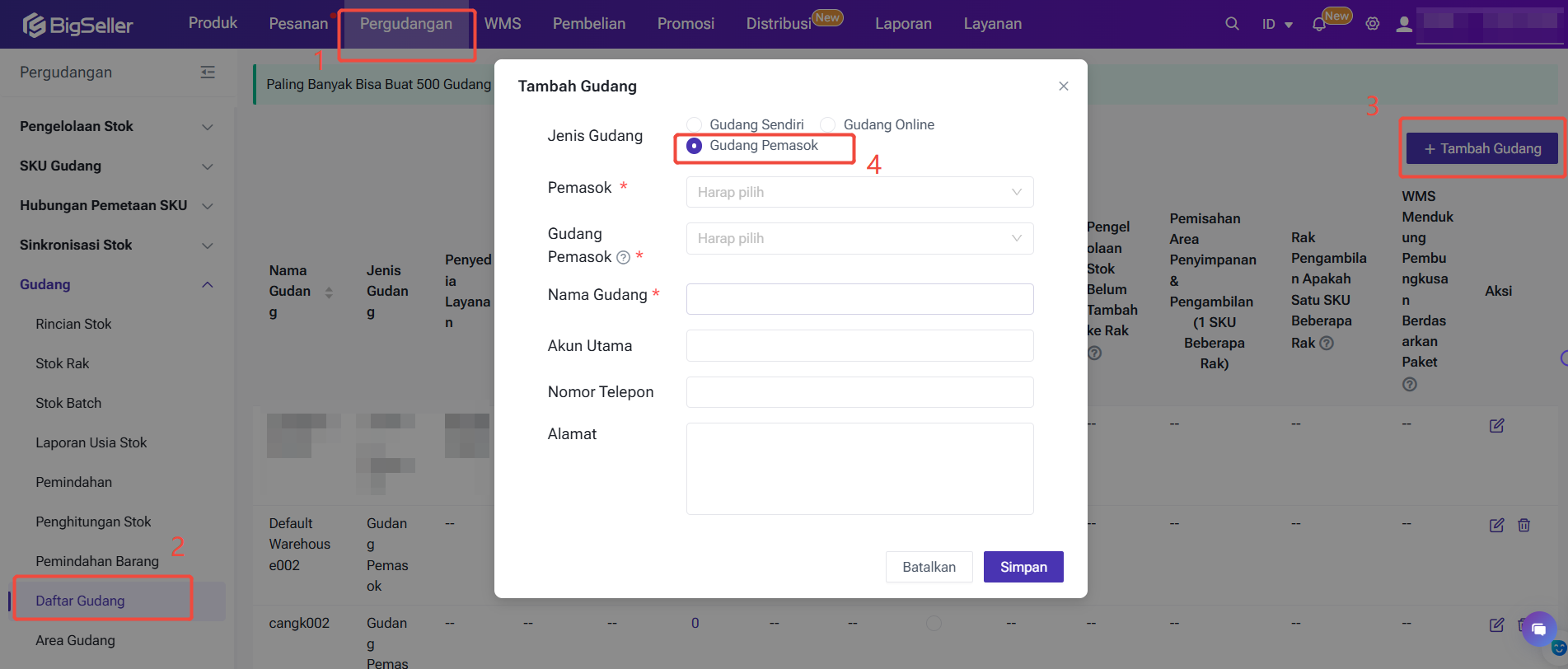
Task: Focus the Nama Gudang input field
Action: 859,299
